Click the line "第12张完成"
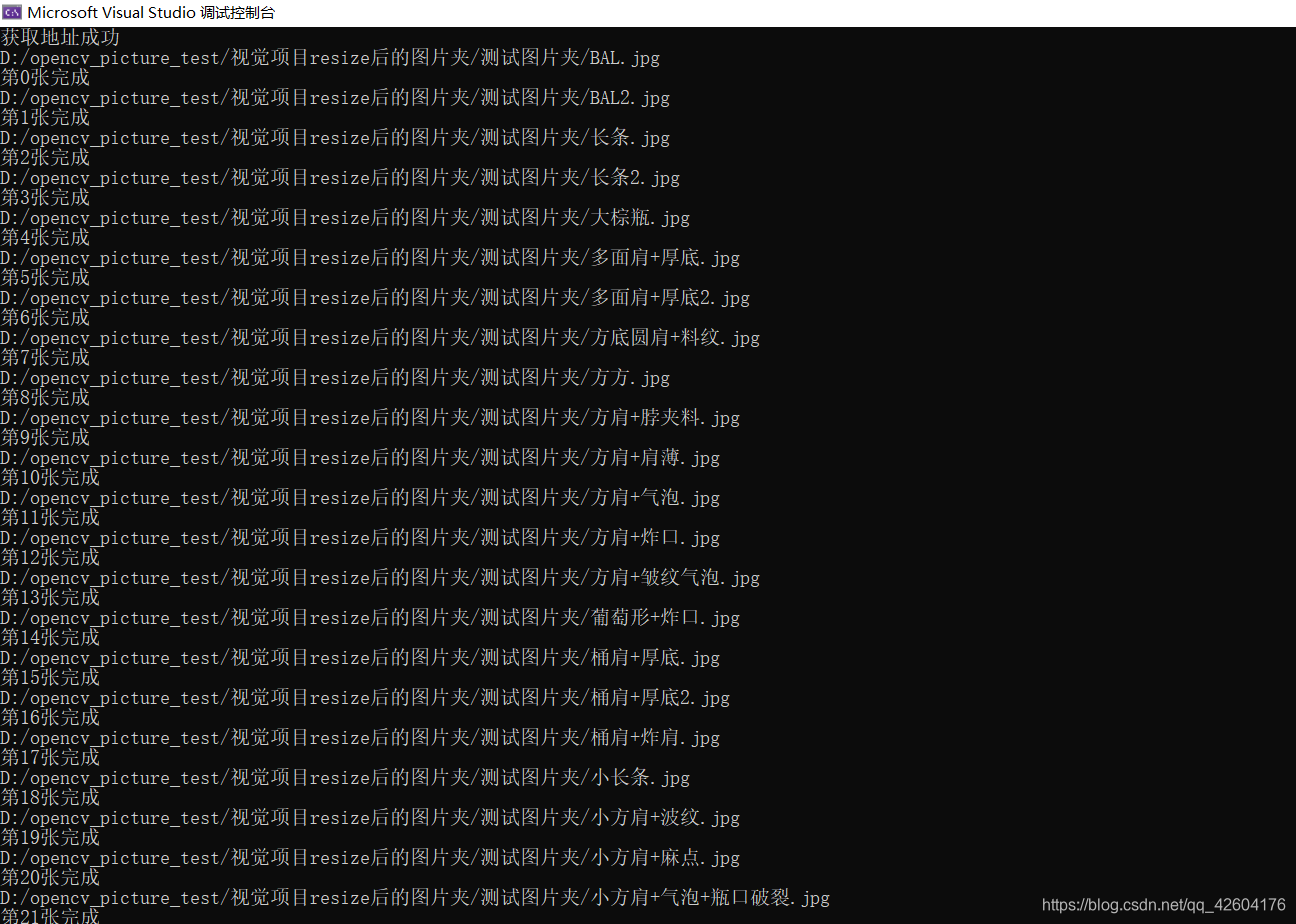The width and height of the screenshot is (1296, 924). point(50,558)
